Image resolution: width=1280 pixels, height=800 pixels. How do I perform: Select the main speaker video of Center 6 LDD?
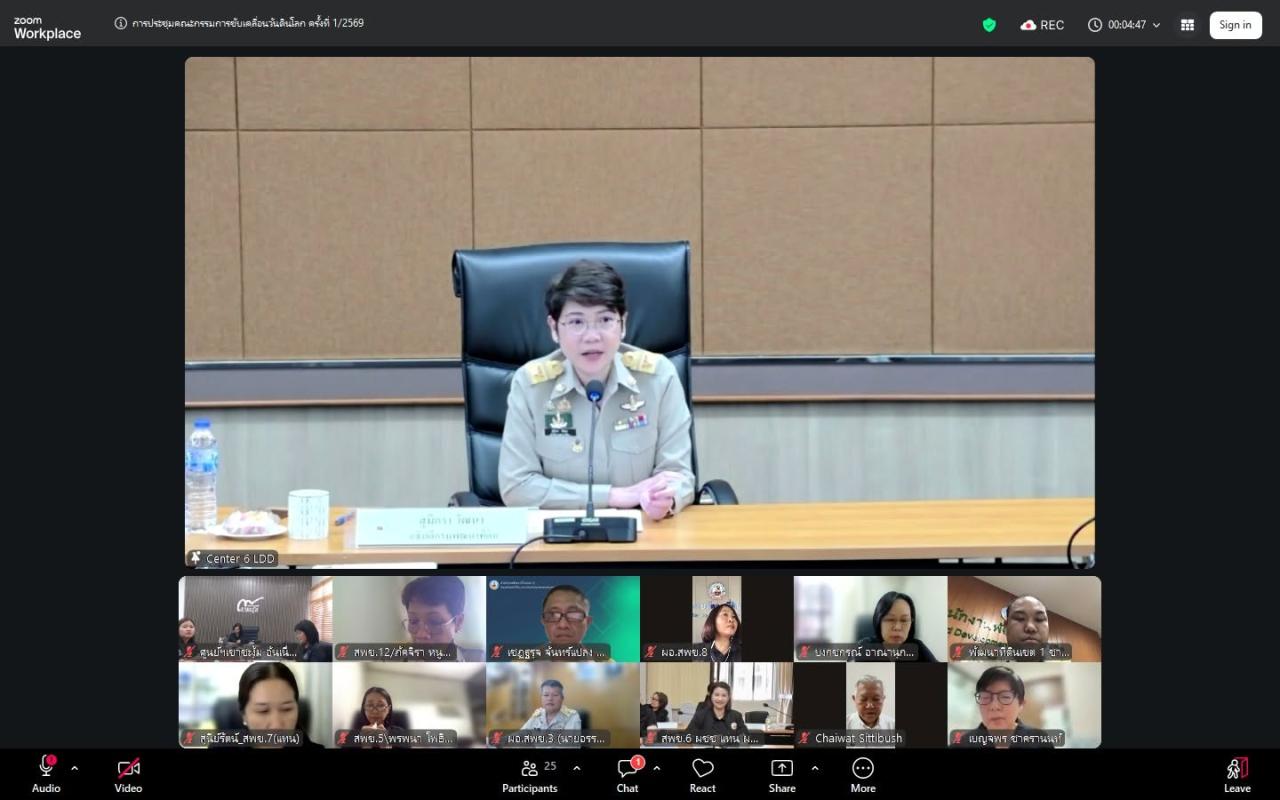[640, 312]
